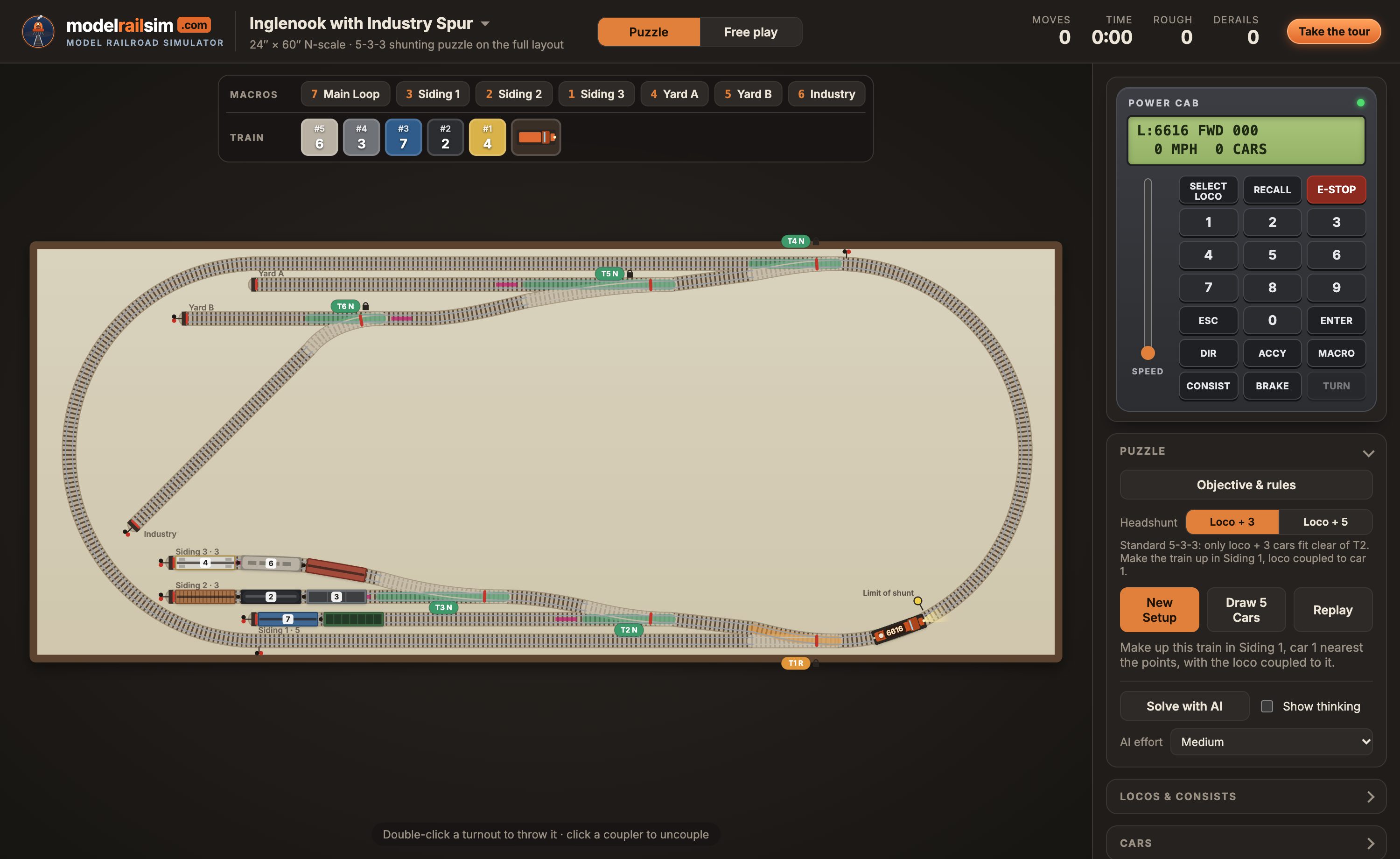
Task: Select the orange locomotive tile in Train row
Action: pos(536,137)
